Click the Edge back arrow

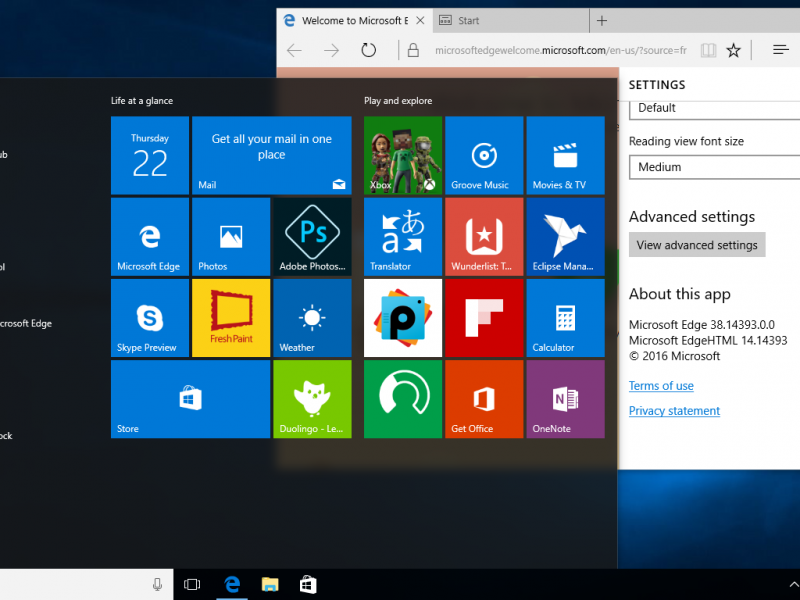(294, 50)
